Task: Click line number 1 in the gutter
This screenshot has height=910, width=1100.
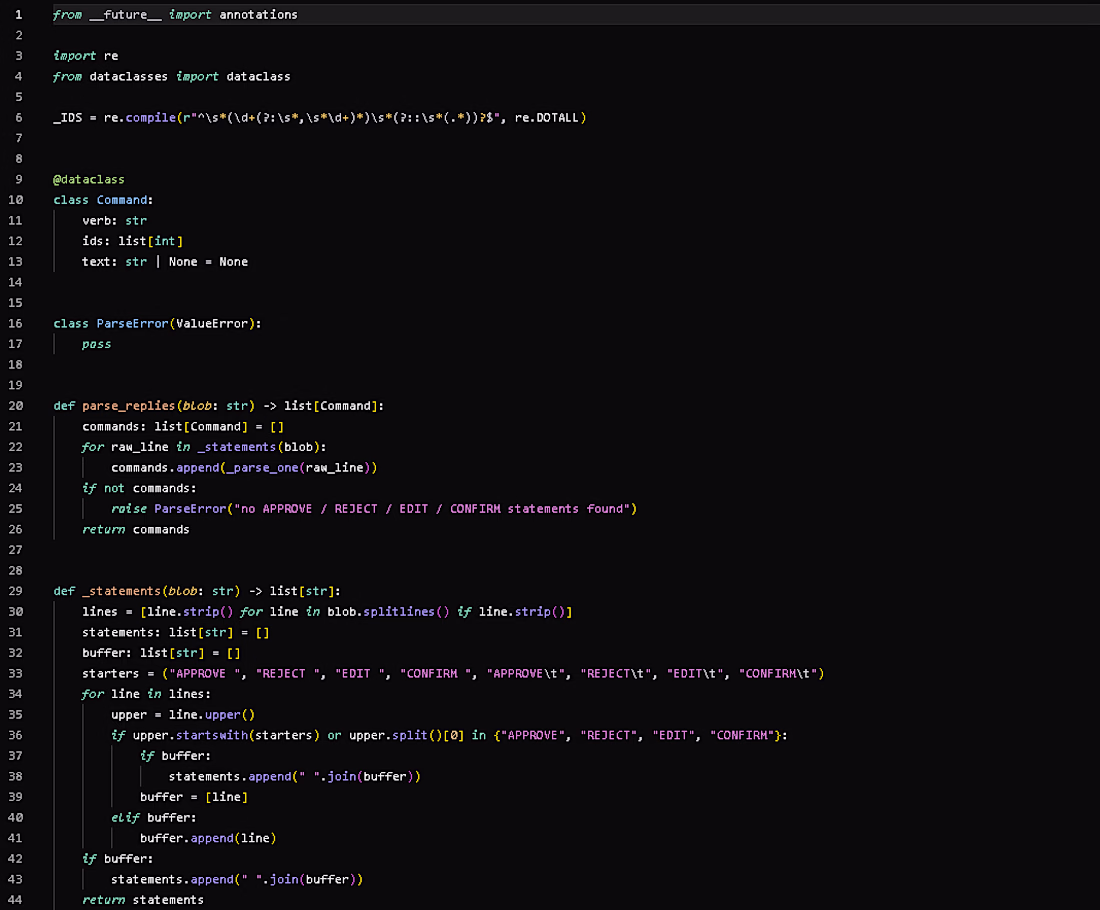Action: click(x=19, y=15)
